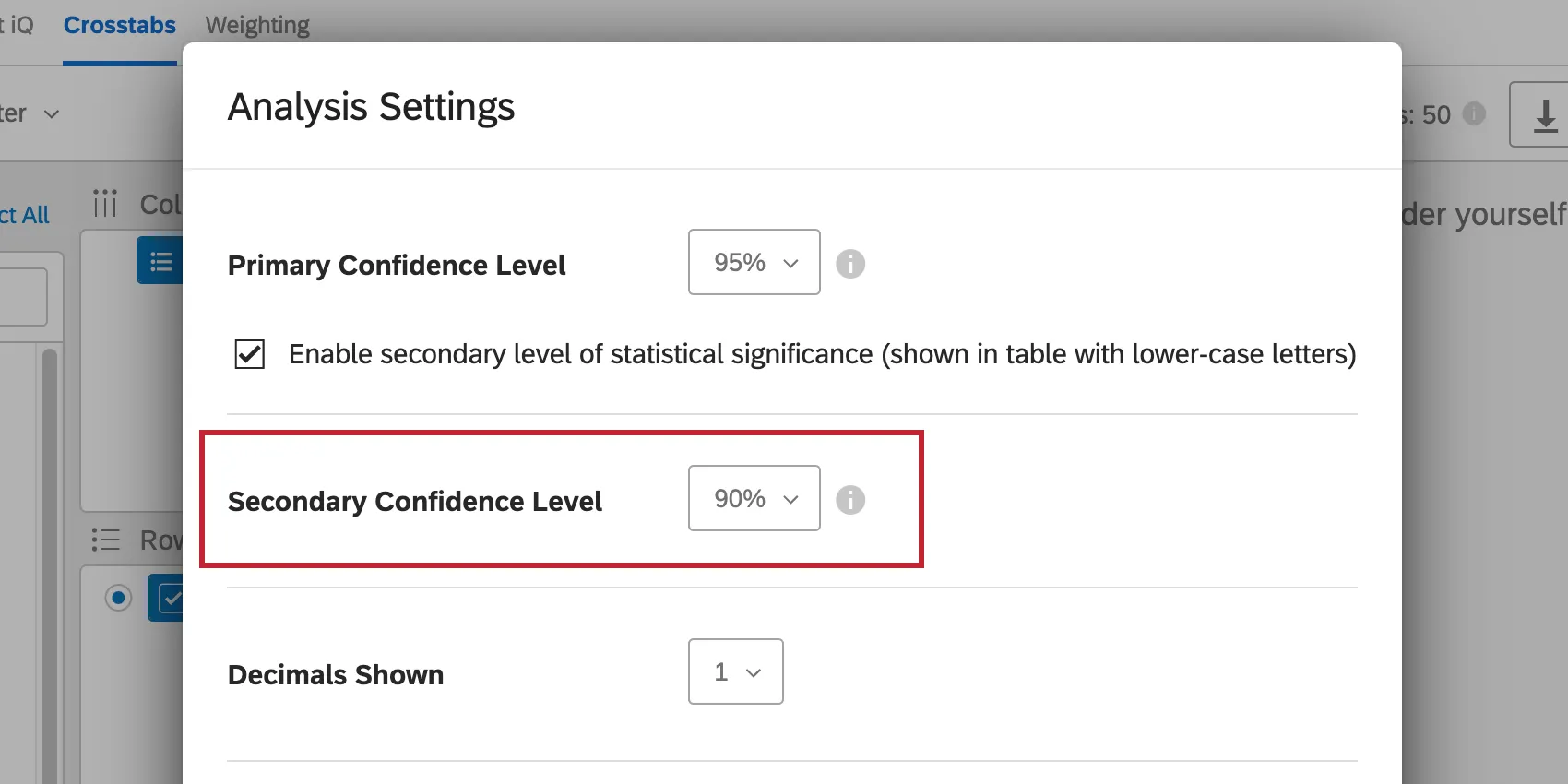Click the Select All link
Screen dimensions: 1568x784
pyautogui.click(x=25, y=215)
